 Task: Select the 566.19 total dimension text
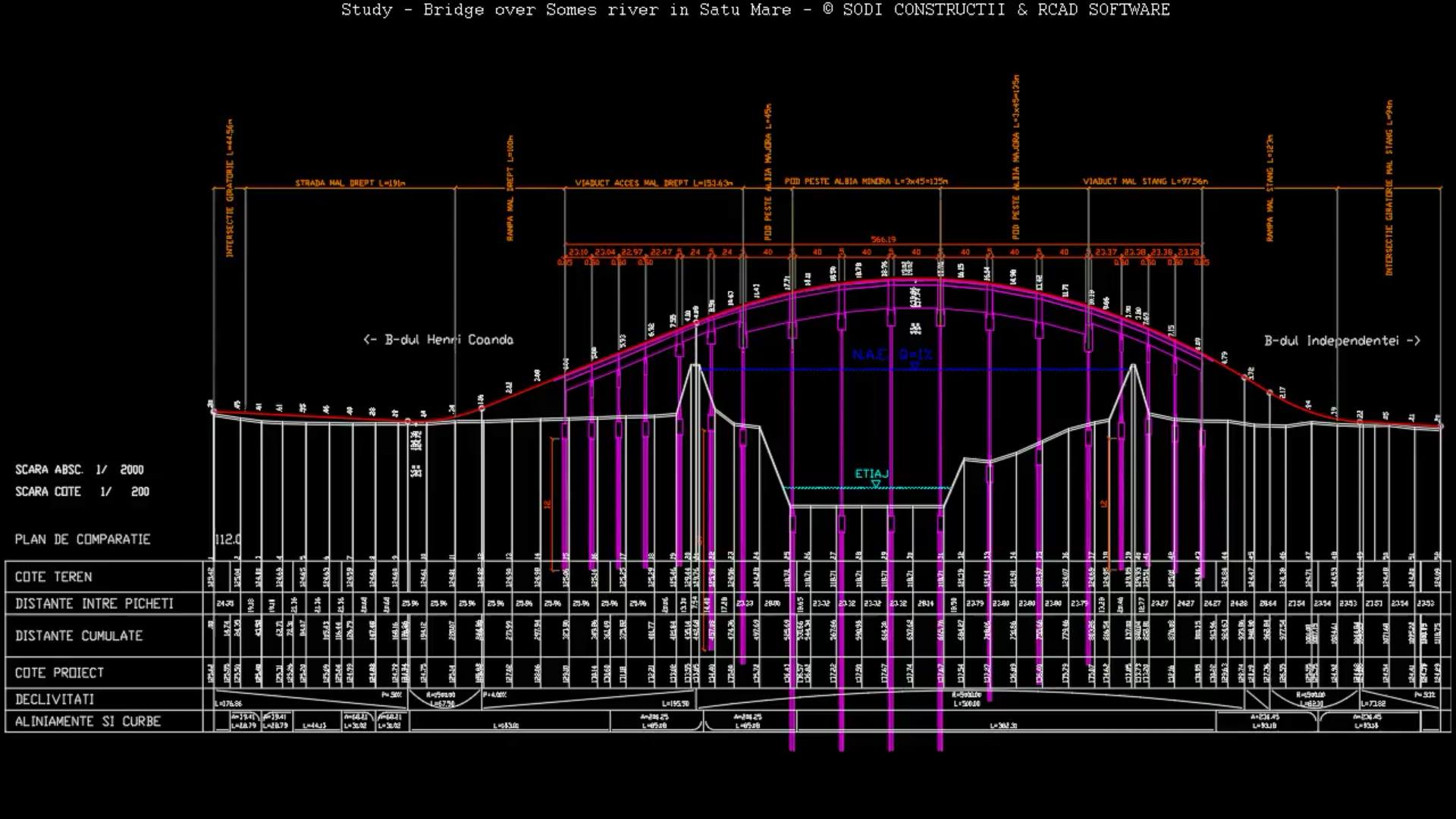click(883, 240)
